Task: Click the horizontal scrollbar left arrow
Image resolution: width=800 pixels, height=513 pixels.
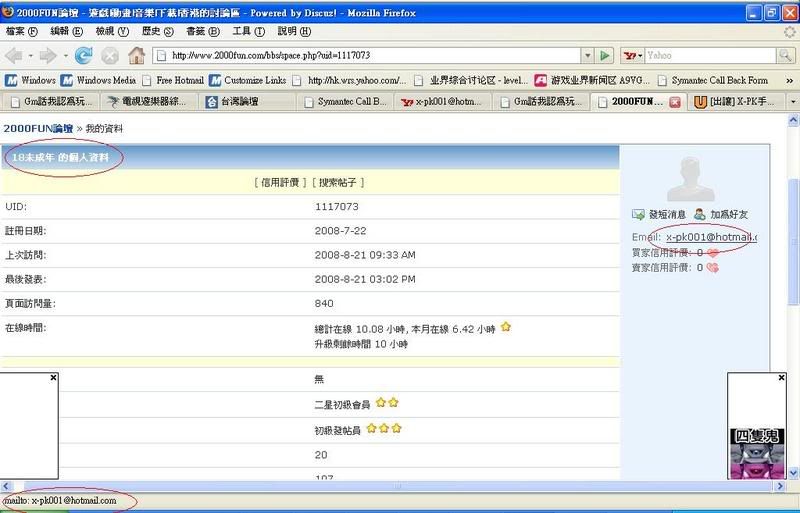Action: pos(7,486)
